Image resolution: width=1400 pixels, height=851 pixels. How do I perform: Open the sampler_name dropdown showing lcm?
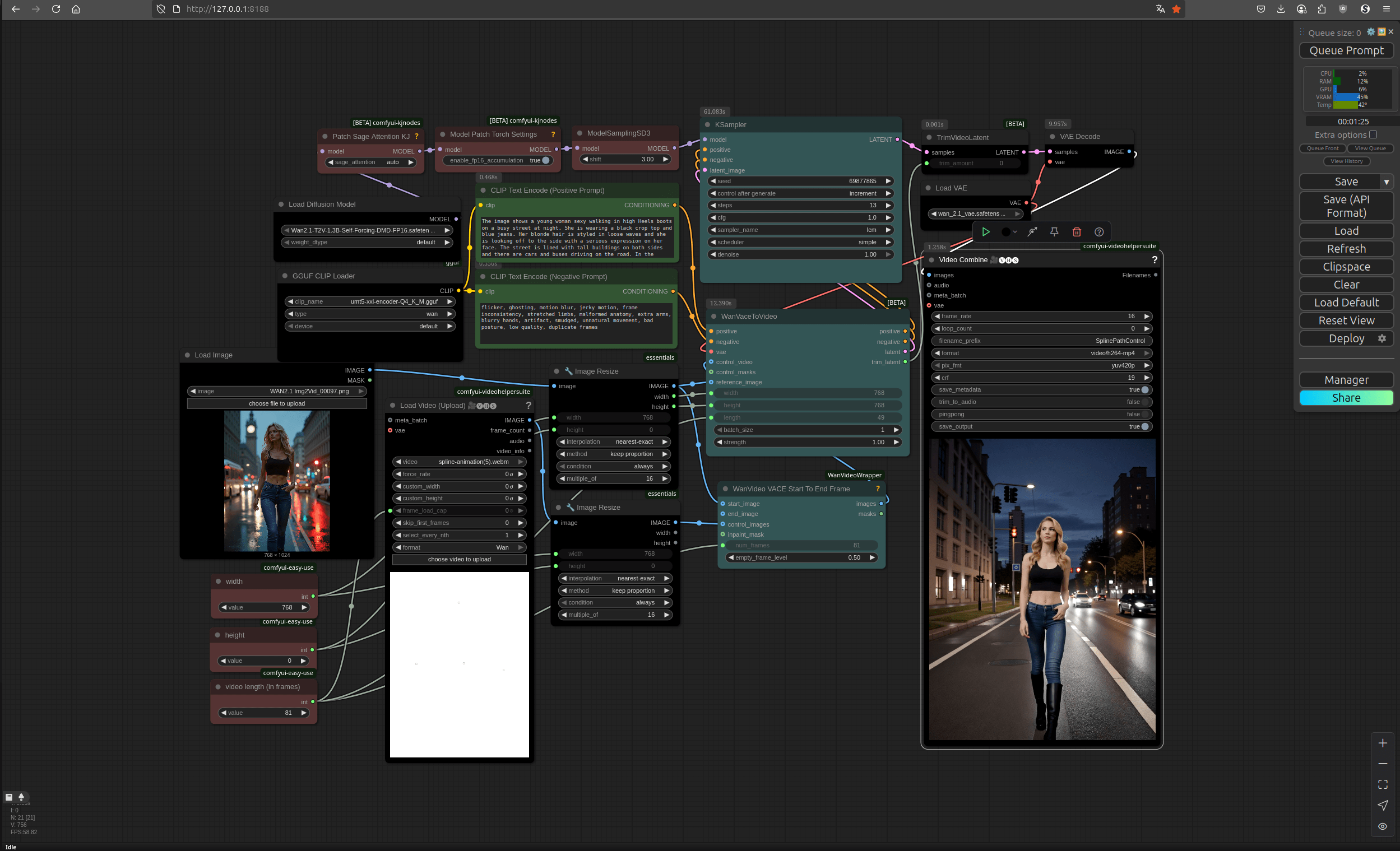coord(800,230)
